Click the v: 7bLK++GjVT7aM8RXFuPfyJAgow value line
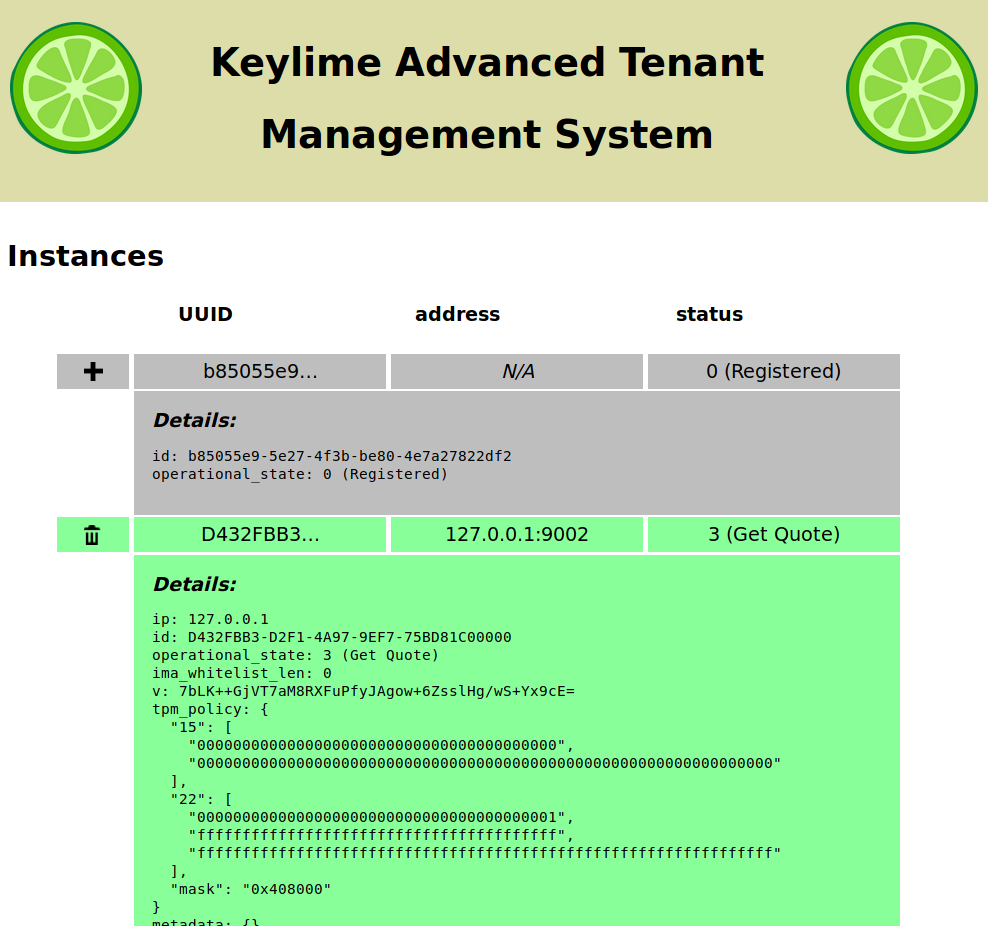This screenshot has height=926, width=988. [364, 692]
